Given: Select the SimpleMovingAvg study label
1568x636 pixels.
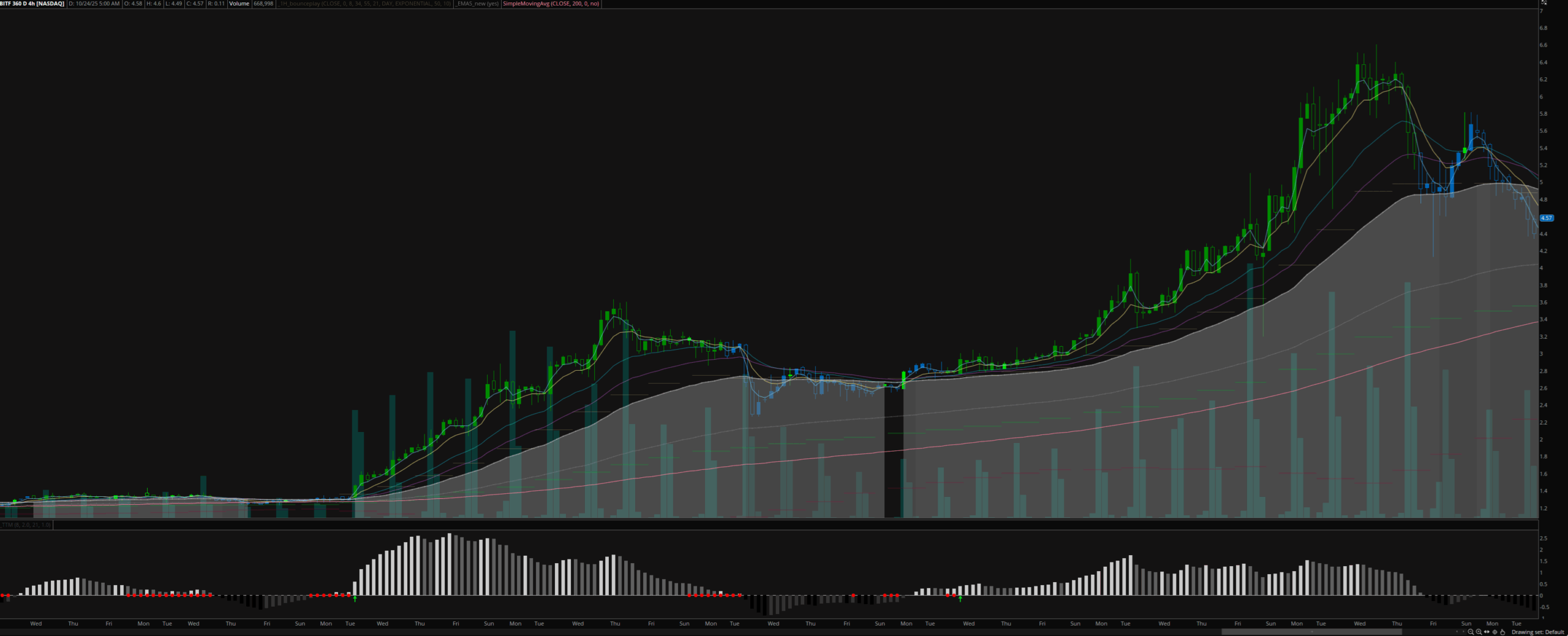Looking at the screenshot, I should click(551, 4).
